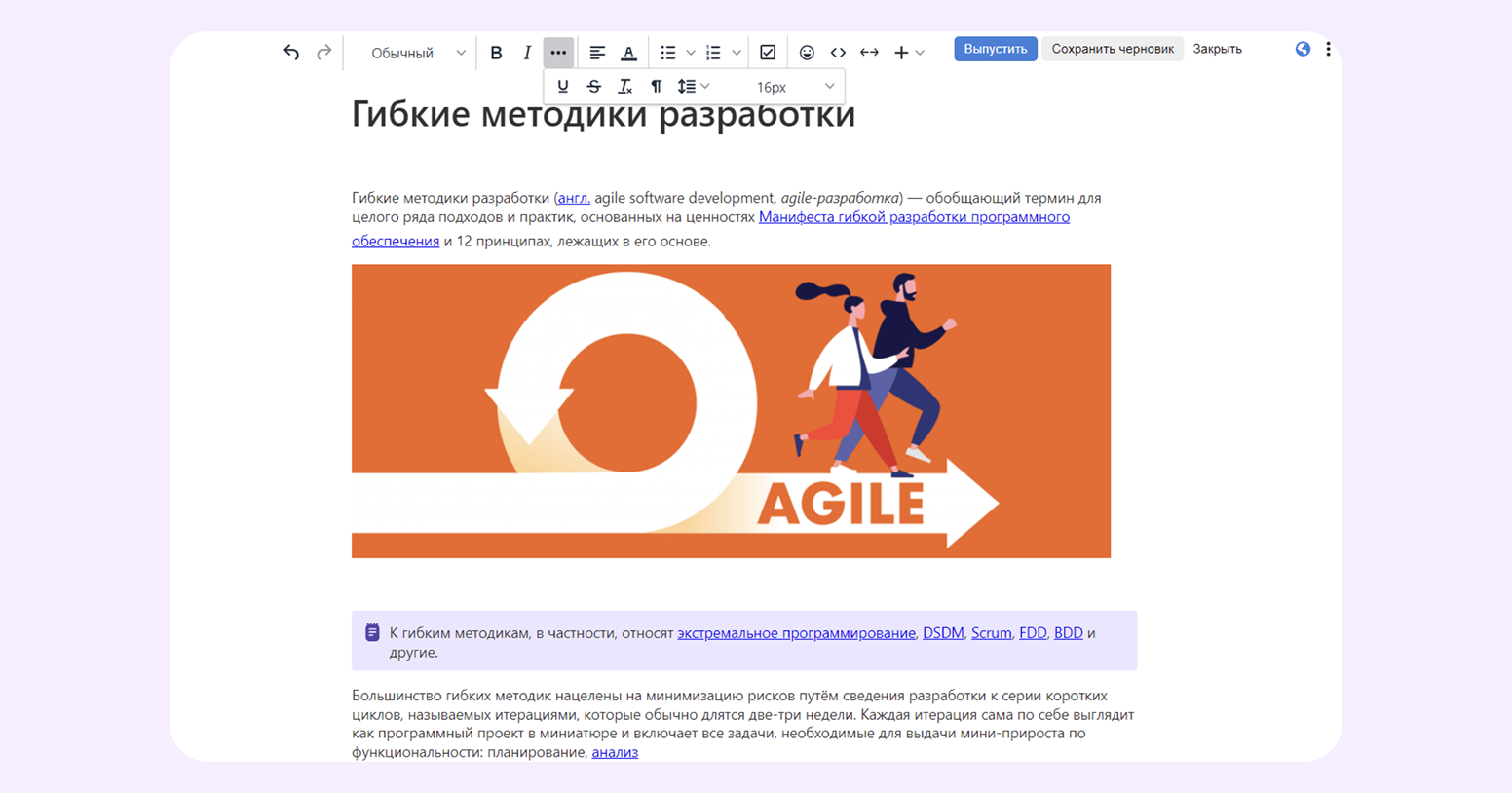Toggle bulleted list formatting
This screenshot has width=1512, height=793.
point(668,52)
